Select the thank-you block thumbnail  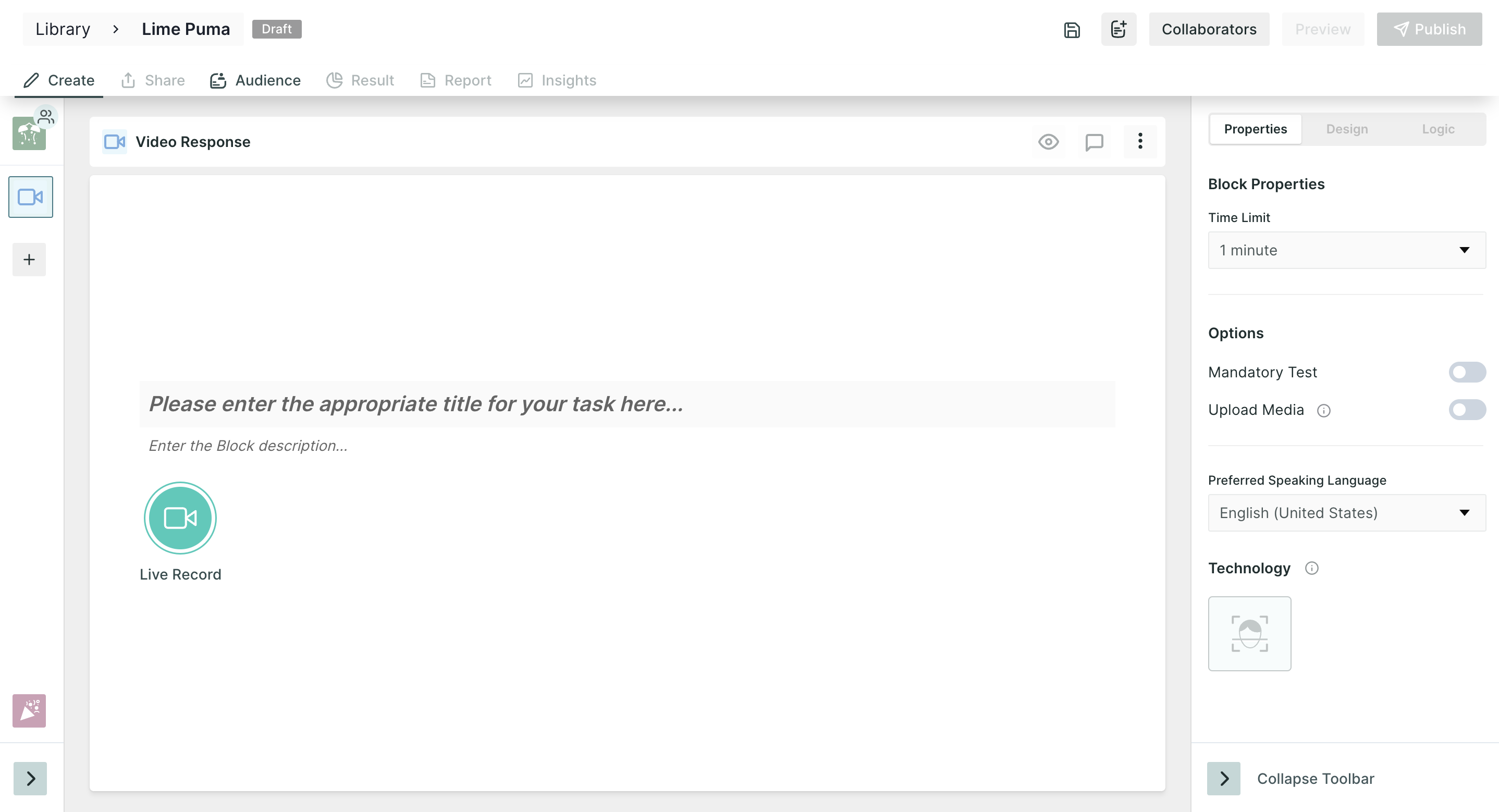click(x=29, y=711)
